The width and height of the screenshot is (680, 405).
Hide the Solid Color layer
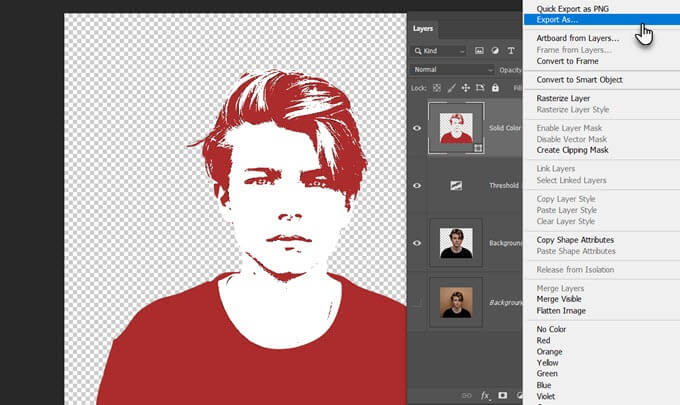coord(417,128)
